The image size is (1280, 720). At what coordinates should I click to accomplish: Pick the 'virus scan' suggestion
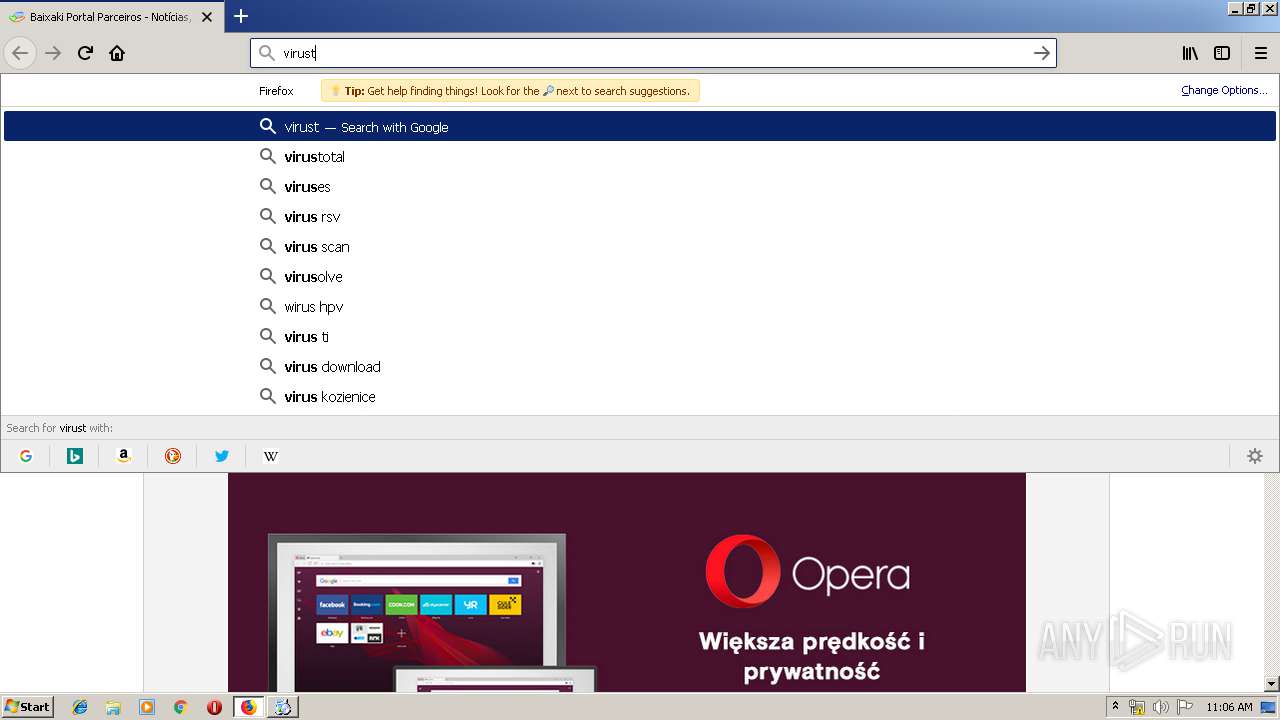(x=640, y=246)
